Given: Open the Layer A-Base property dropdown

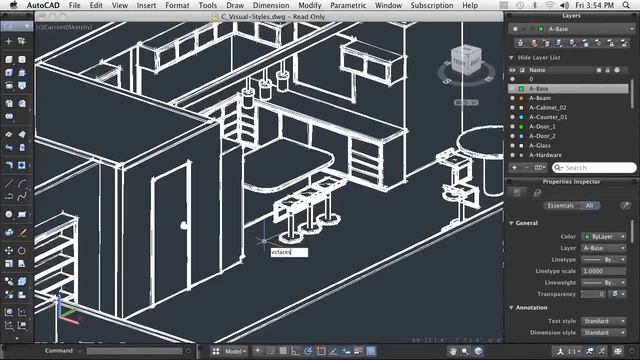Looking at the screenshot, I should click(x=604, y=248).
